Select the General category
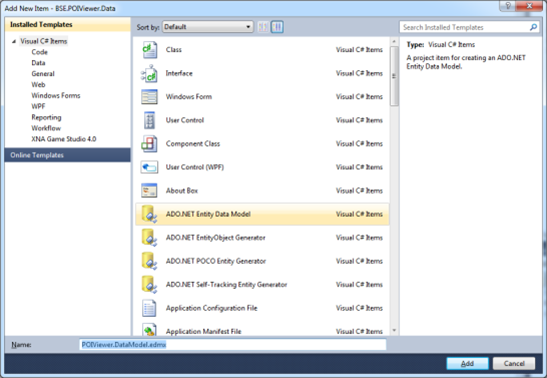The height and width of the screenshot is (378, 547). coord(43,74)
